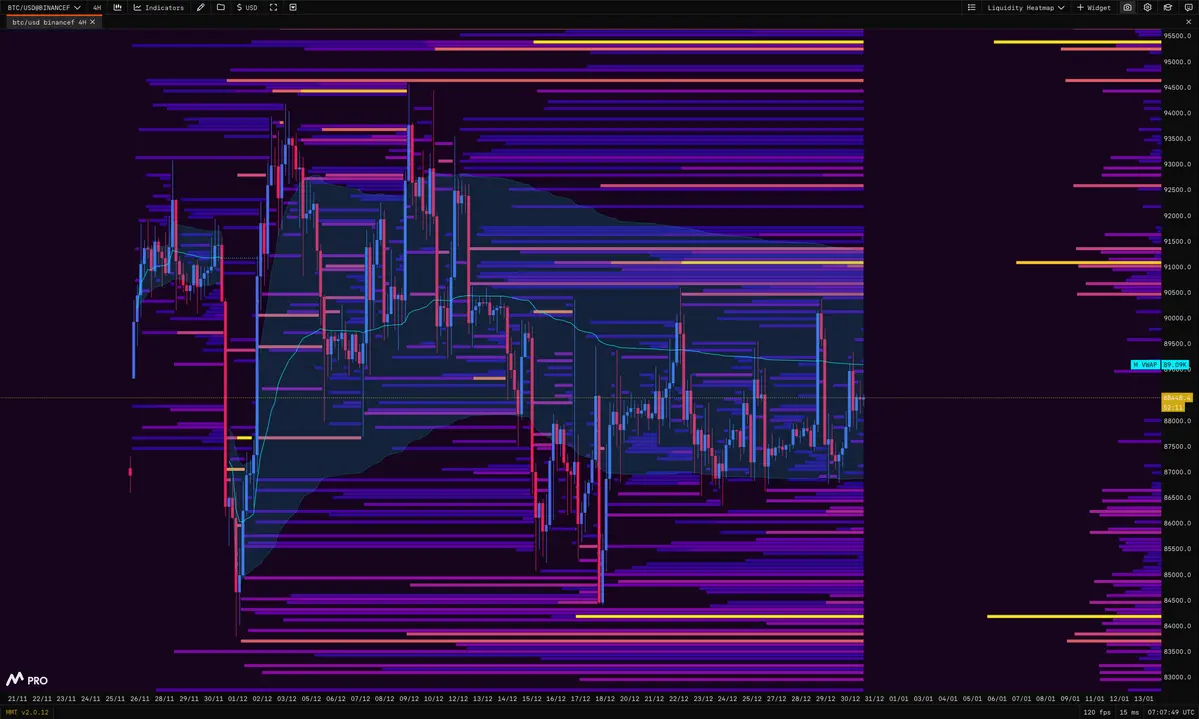Viewport: 1199px width, 719px height.
Task: Click the current price label 88448.4
Action: [x=1176, y=398]
